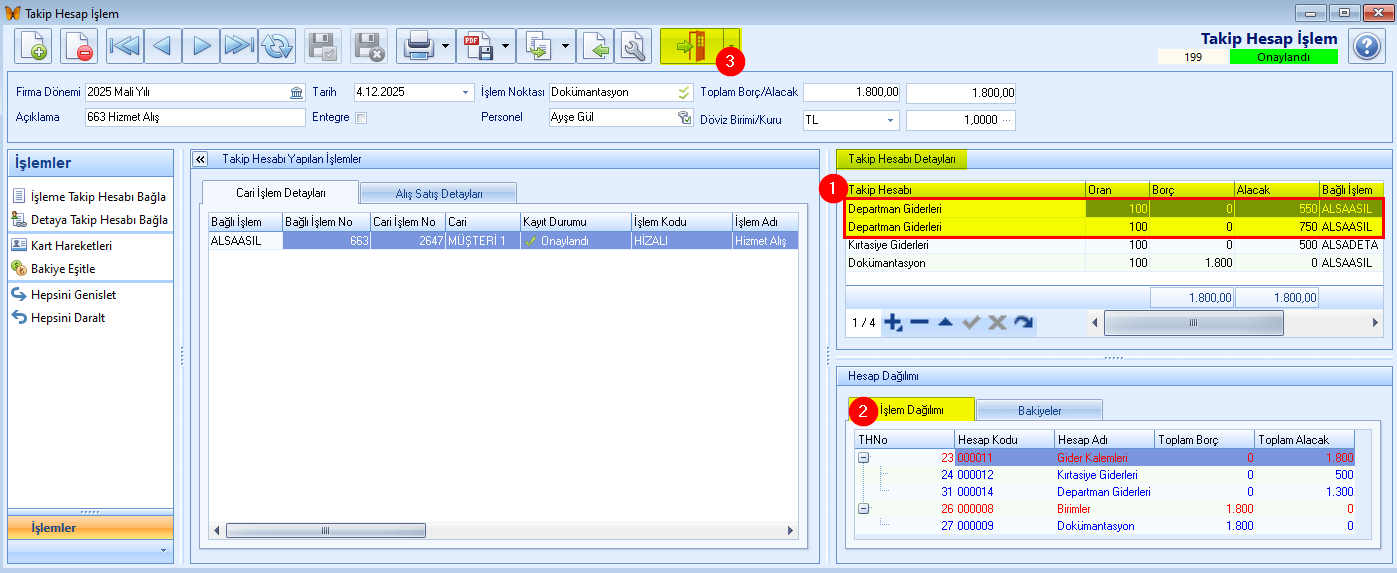Screen dimensions: 1397x573
Task: Open the Döviz Birimi TL dropdown
Action: tap(889, 120)
